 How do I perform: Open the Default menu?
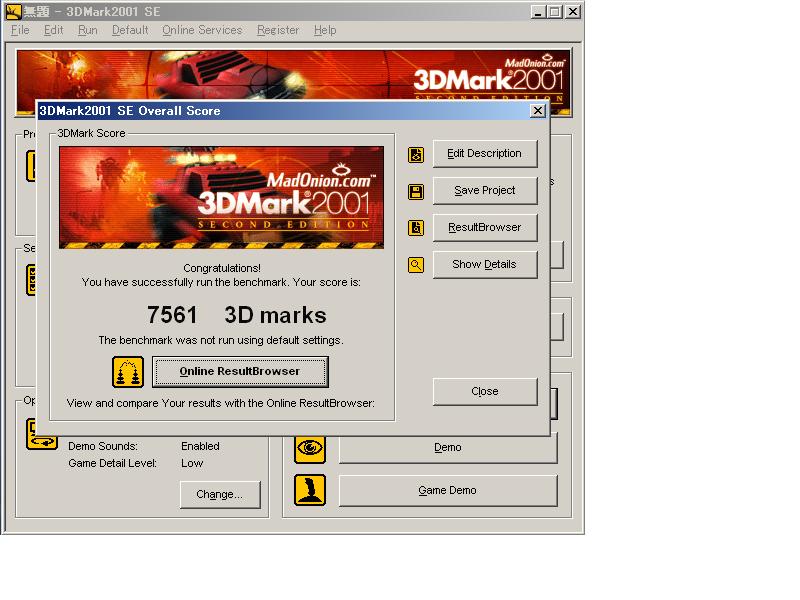pyautogui.click(x=130, y=30)
